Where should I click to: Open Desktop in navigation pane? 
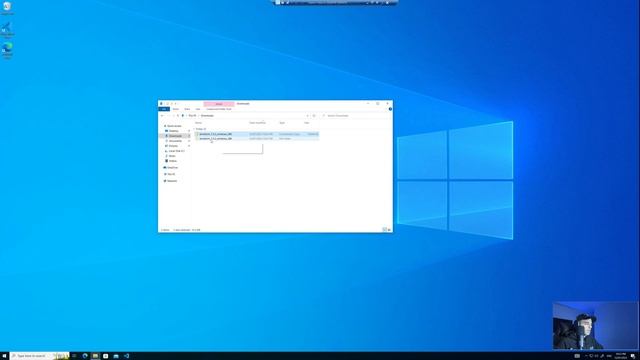point(173,131)
